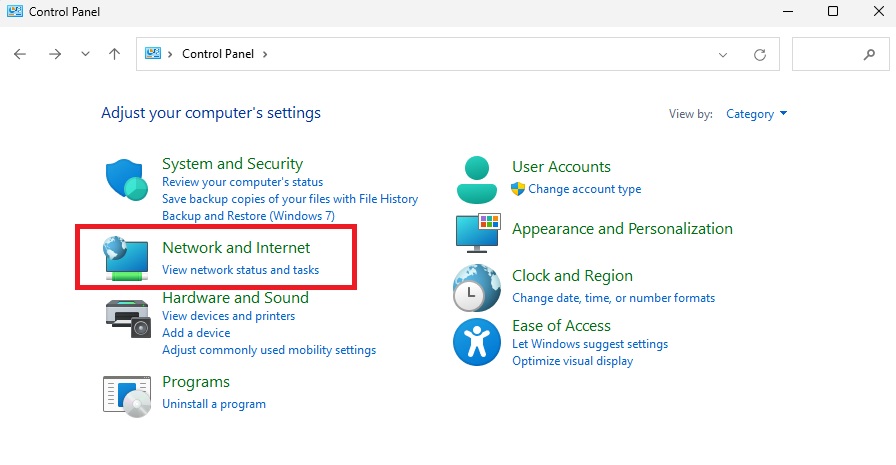Open Backup and Restore (Windows 7)
Image resolution: width=896 pixels, height=465 pixels.
pos(248,216)
